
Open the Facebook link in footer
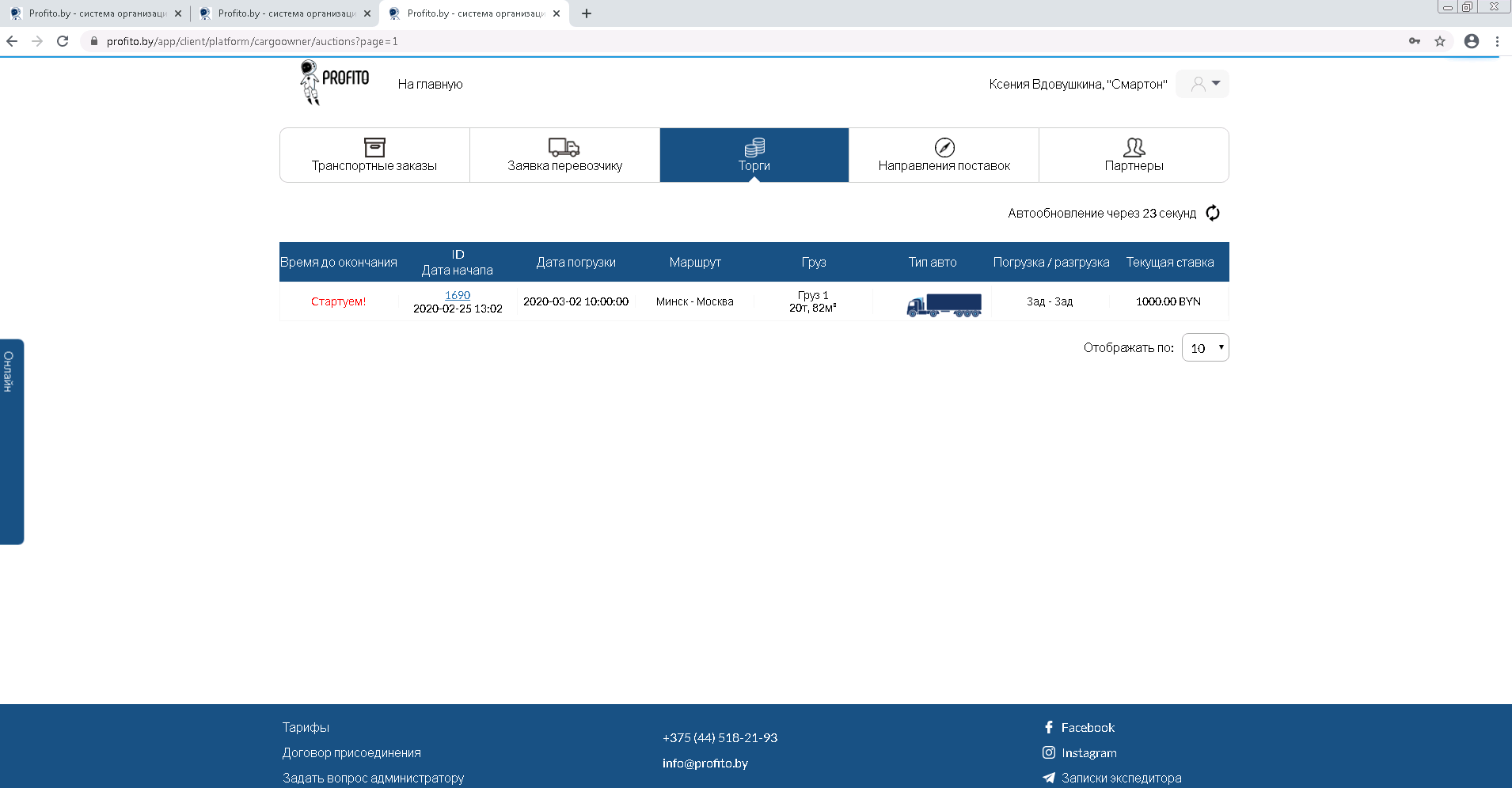pyautogui.click(x=1087, y=728)
